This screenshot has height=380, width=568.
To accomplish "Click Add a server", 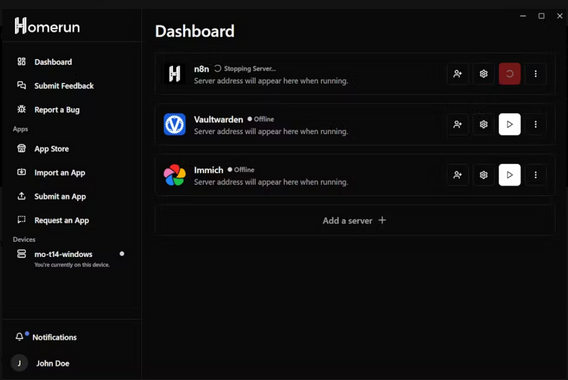I will (355, 220).
